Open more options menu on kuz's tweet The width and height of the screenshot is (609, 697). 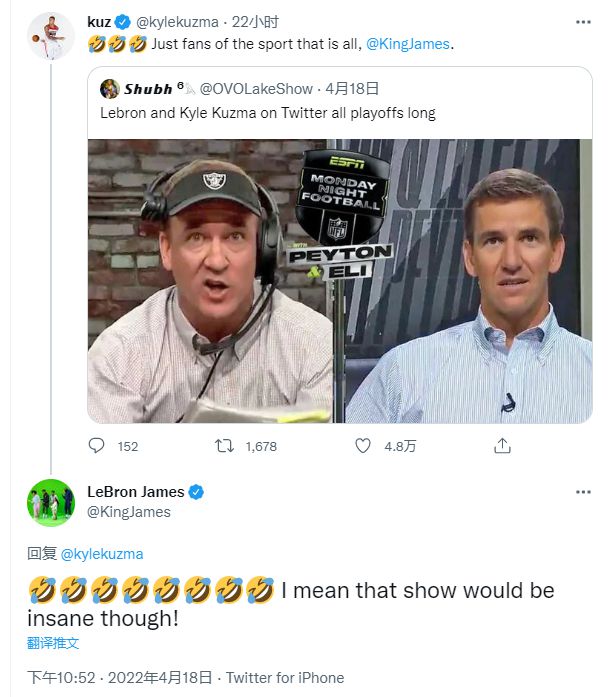(583, 21)
